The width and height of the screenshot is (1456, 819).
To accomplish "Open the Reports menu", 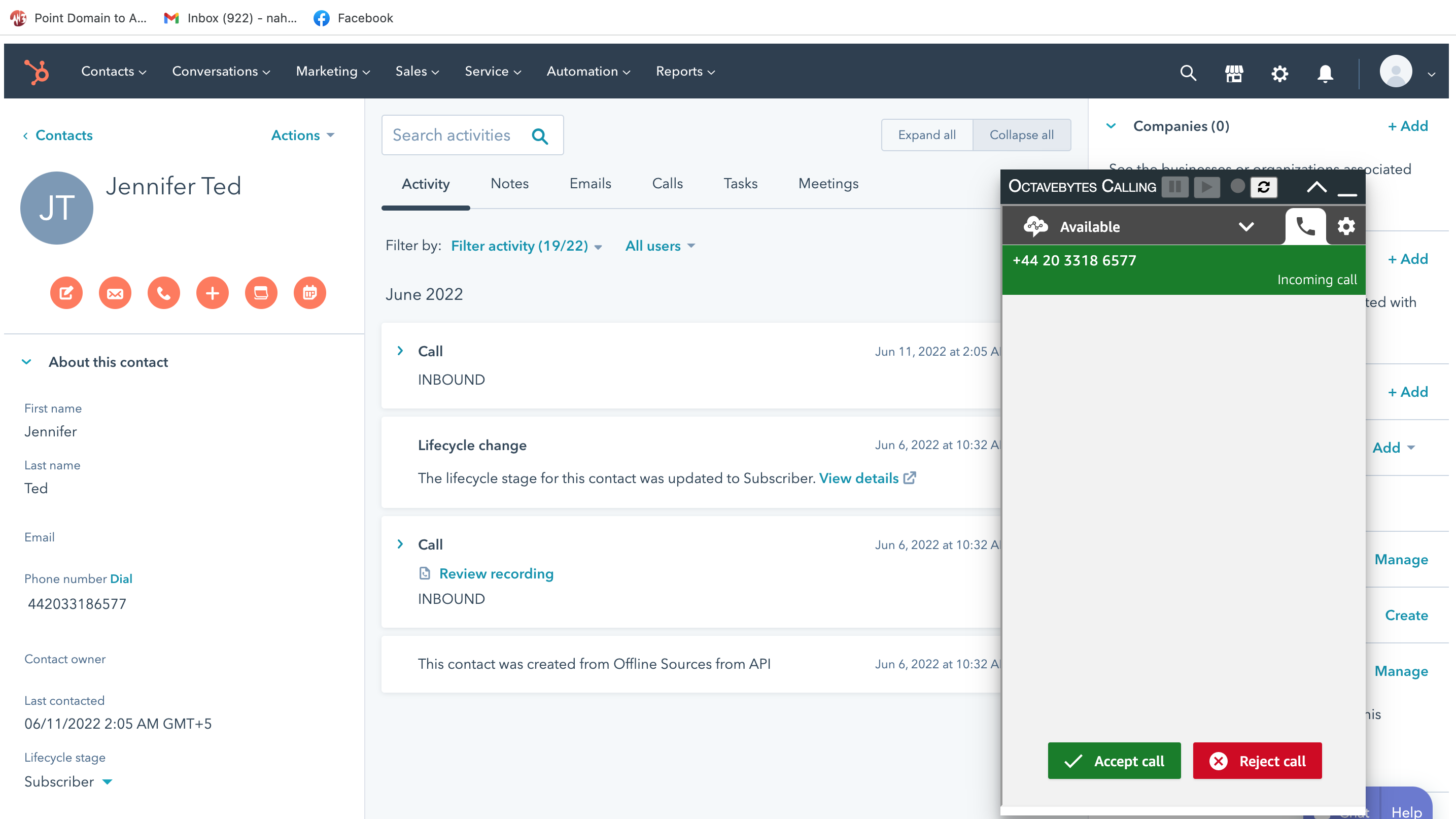I will tap(685, 71).
